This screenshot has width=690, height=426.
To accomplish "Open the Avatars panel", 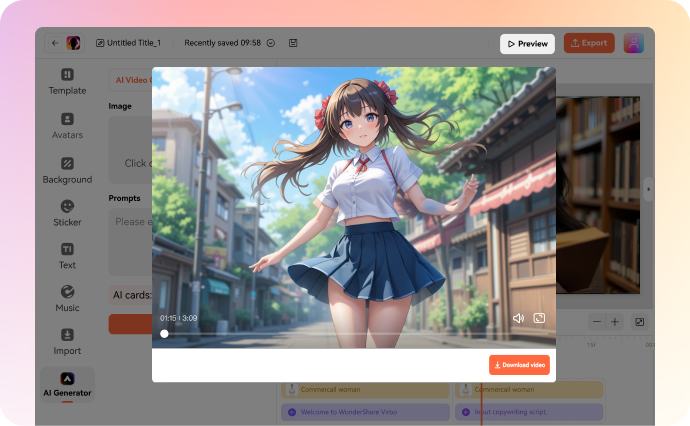I will (67, 126).
